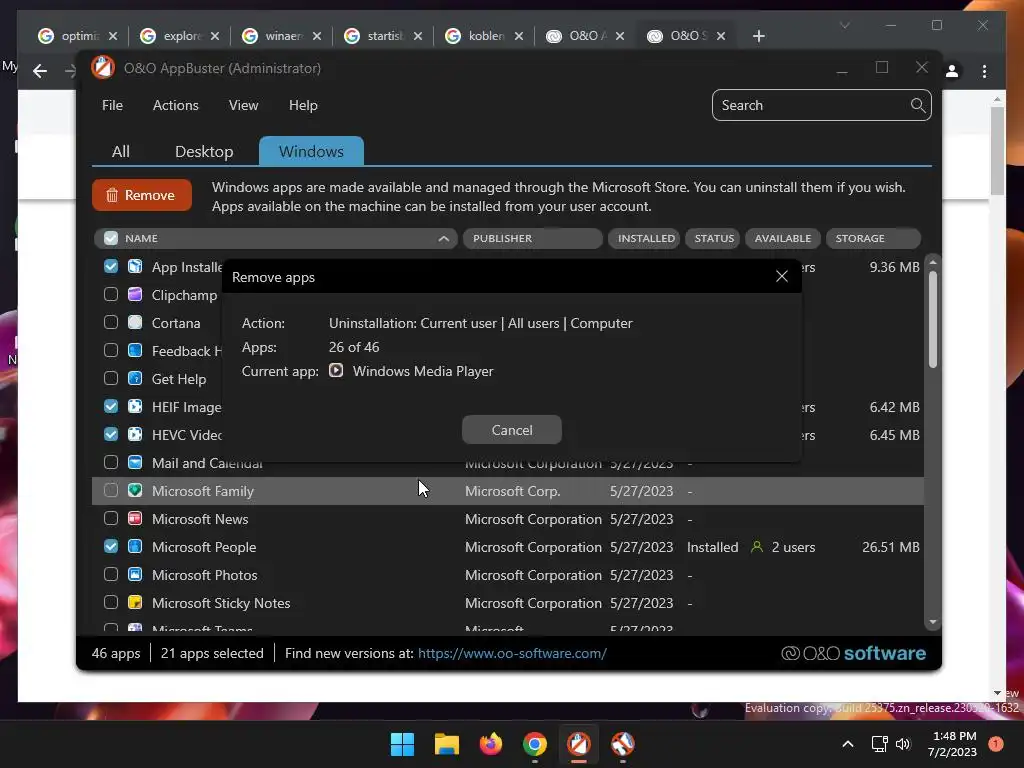Check the Microsoft News checkbox
The height and width of the screenshot is (768, 1024).
point(111,519)
